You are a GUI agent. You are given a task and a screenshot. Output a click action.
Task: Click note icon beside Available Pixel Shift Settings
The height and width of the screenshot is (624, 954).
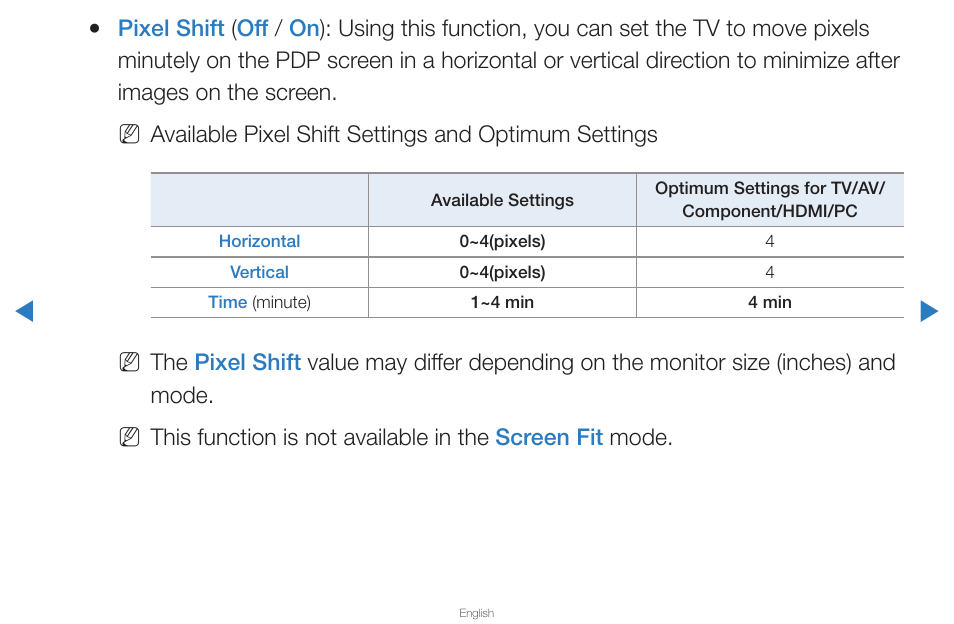[130, 134]
